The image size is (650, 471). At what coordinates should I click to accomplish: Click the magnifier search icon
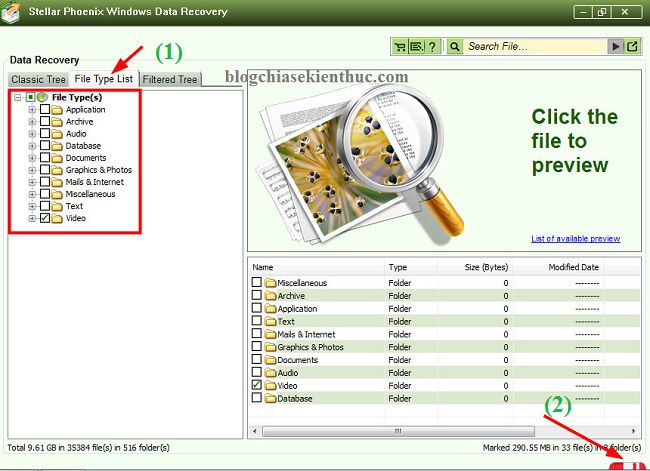point(454,46)
